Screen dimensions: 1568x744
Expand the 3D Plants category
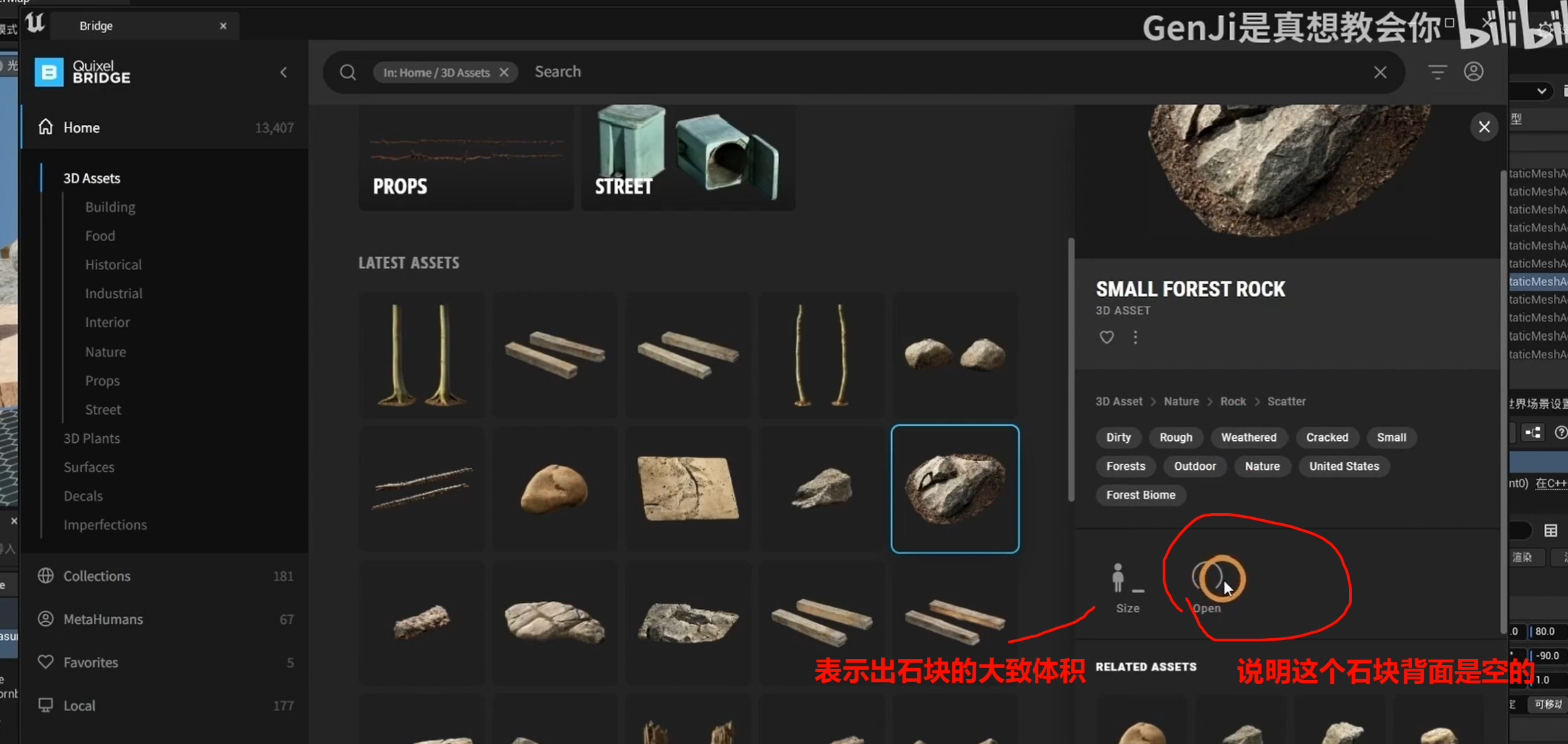click(x=91, y=438)
